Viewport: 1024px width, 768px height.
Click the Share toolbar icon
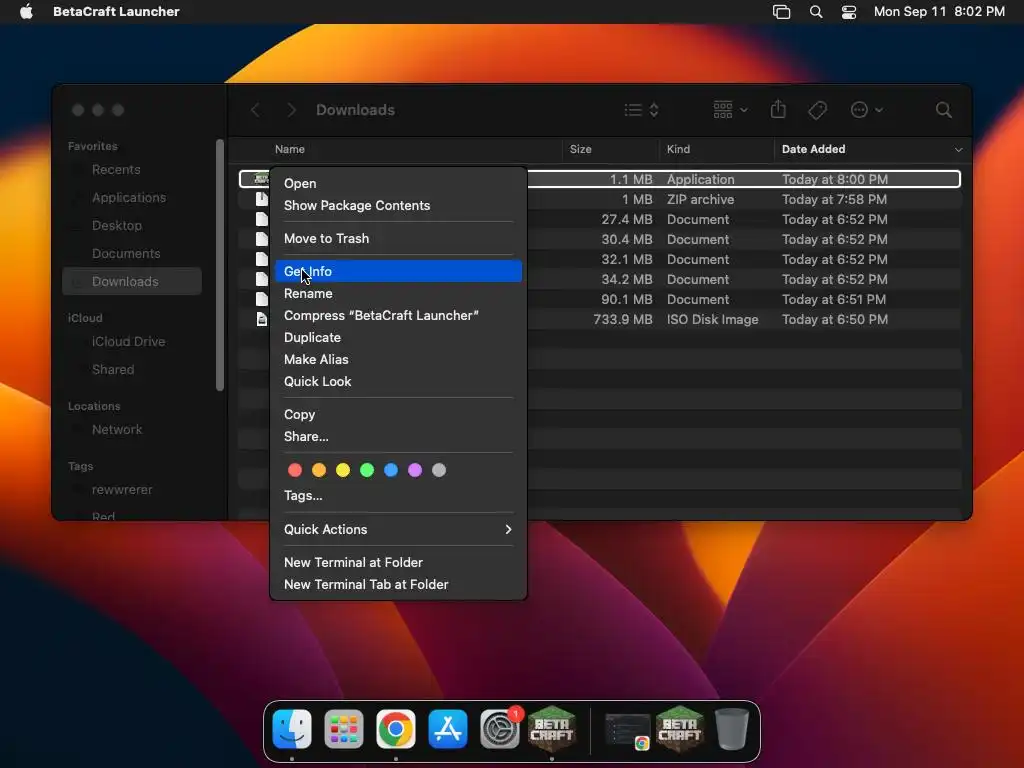coord(778,109)
